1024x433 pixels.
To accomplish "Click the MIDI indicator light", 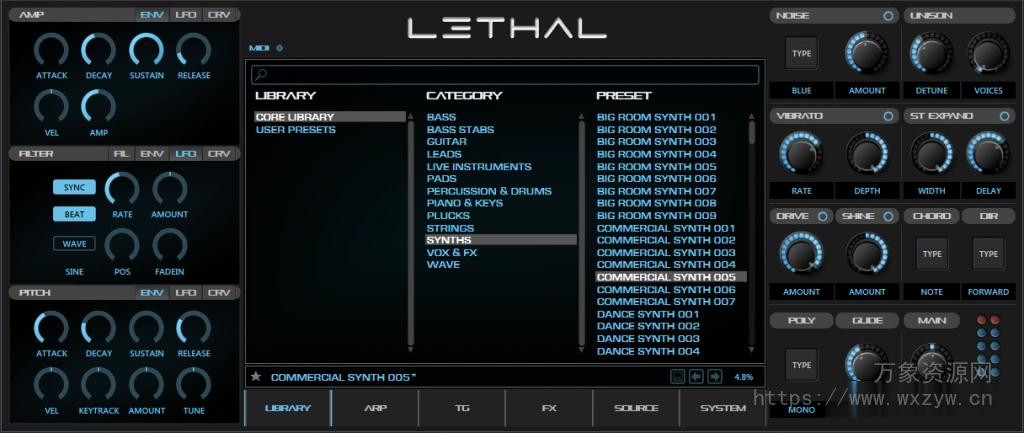I will [x=280, y=48].
